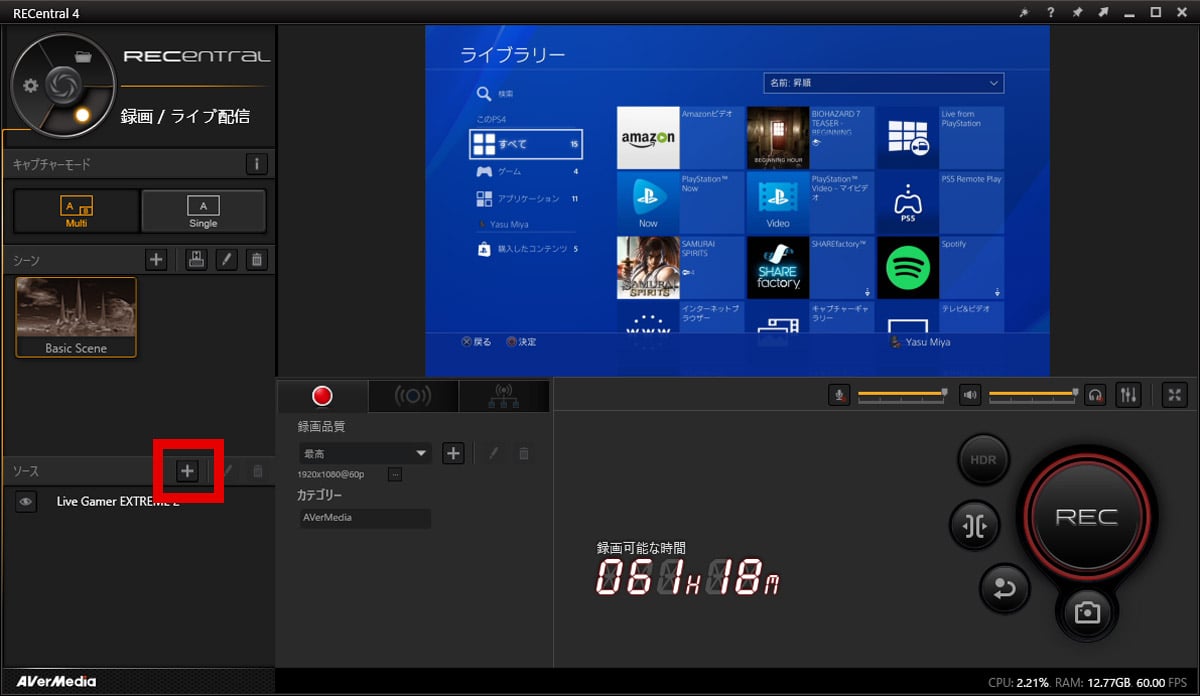Adjust the microphone volume slider
Viewport: 1200px width, 696px height.
901,395
